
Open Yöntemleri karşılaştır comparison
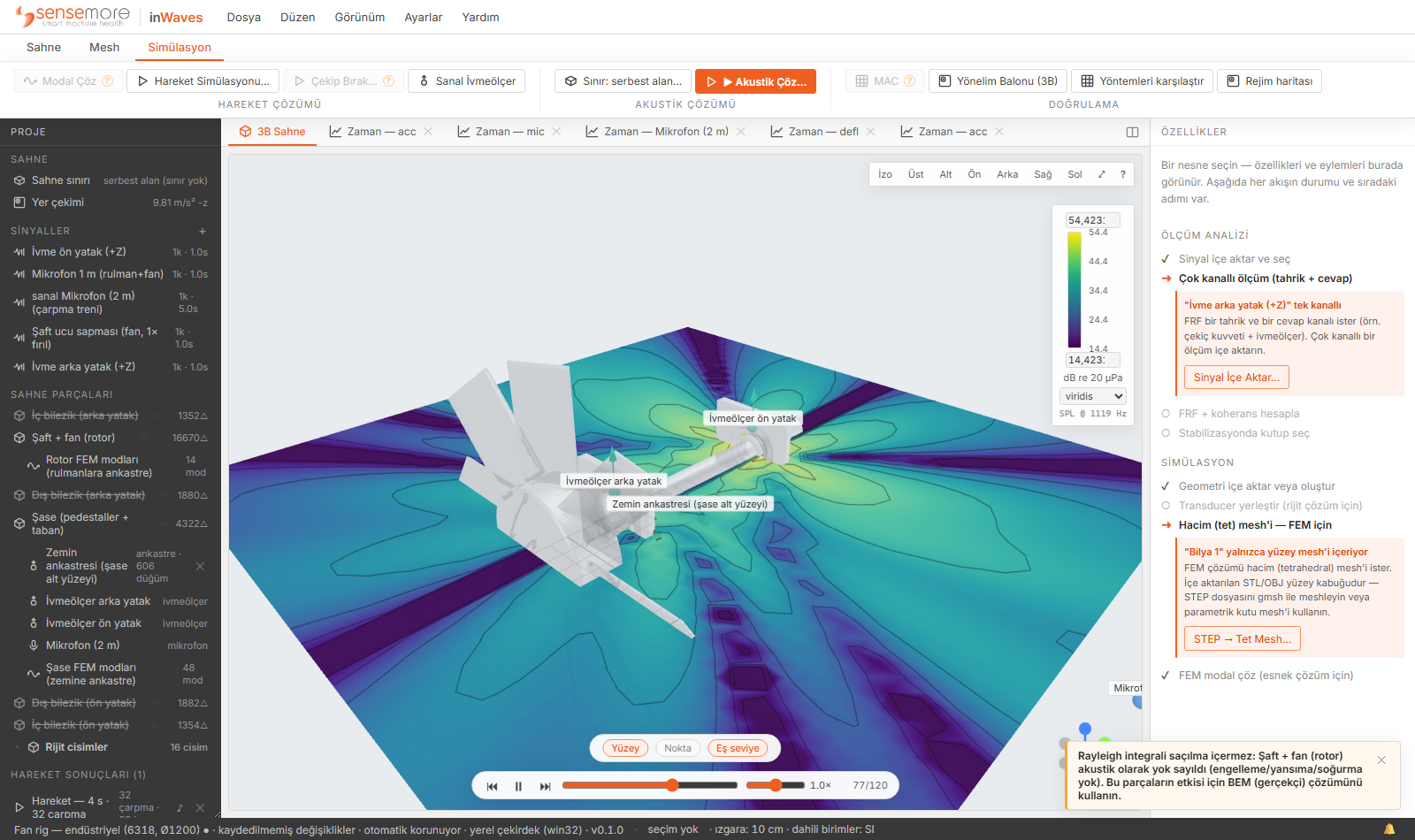tap(1143, 81)
